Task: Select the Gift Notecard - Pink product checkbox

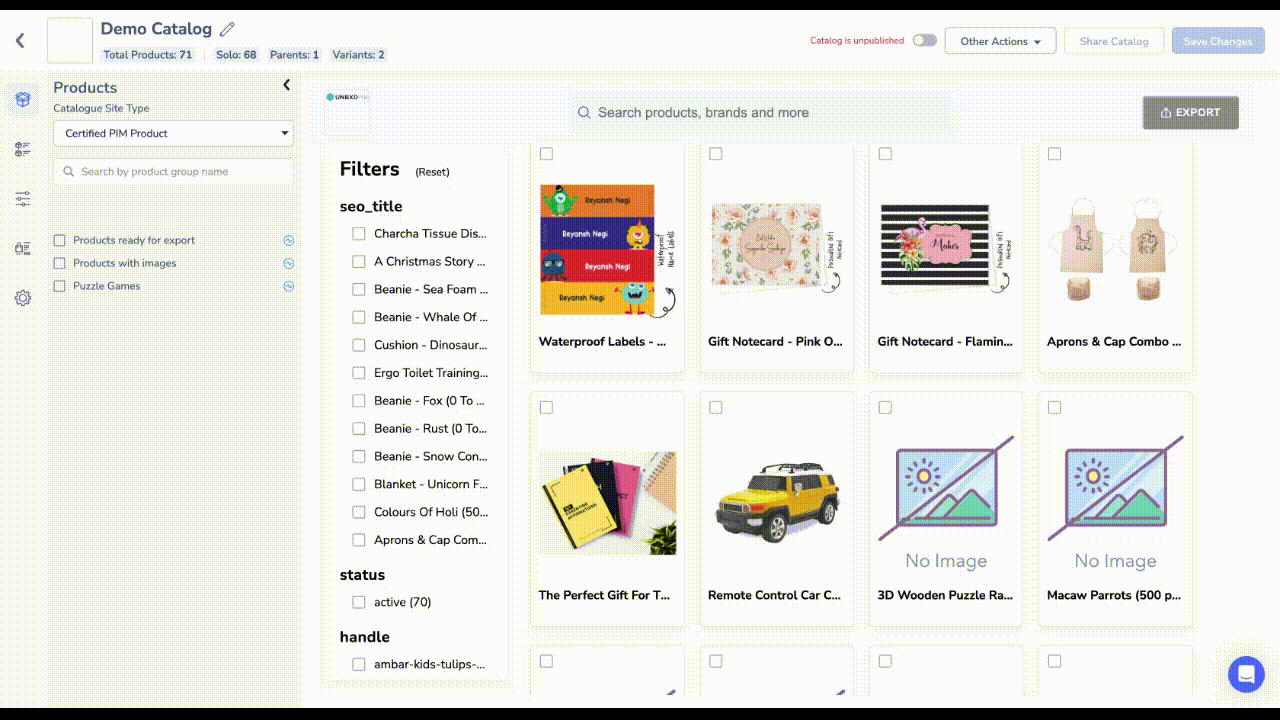Action: click(716, 154)
